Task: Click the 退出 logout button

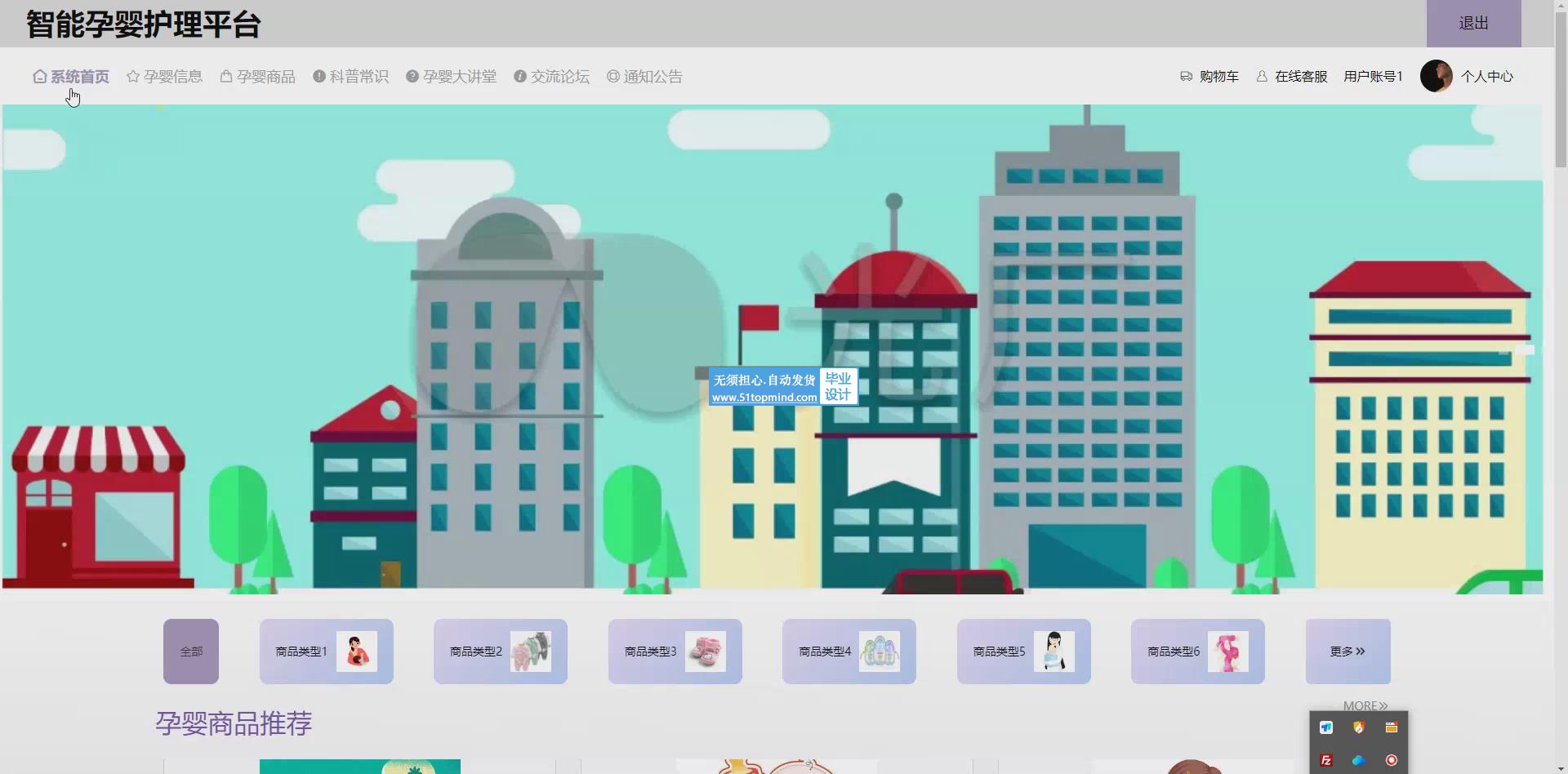Action: 1473,24
